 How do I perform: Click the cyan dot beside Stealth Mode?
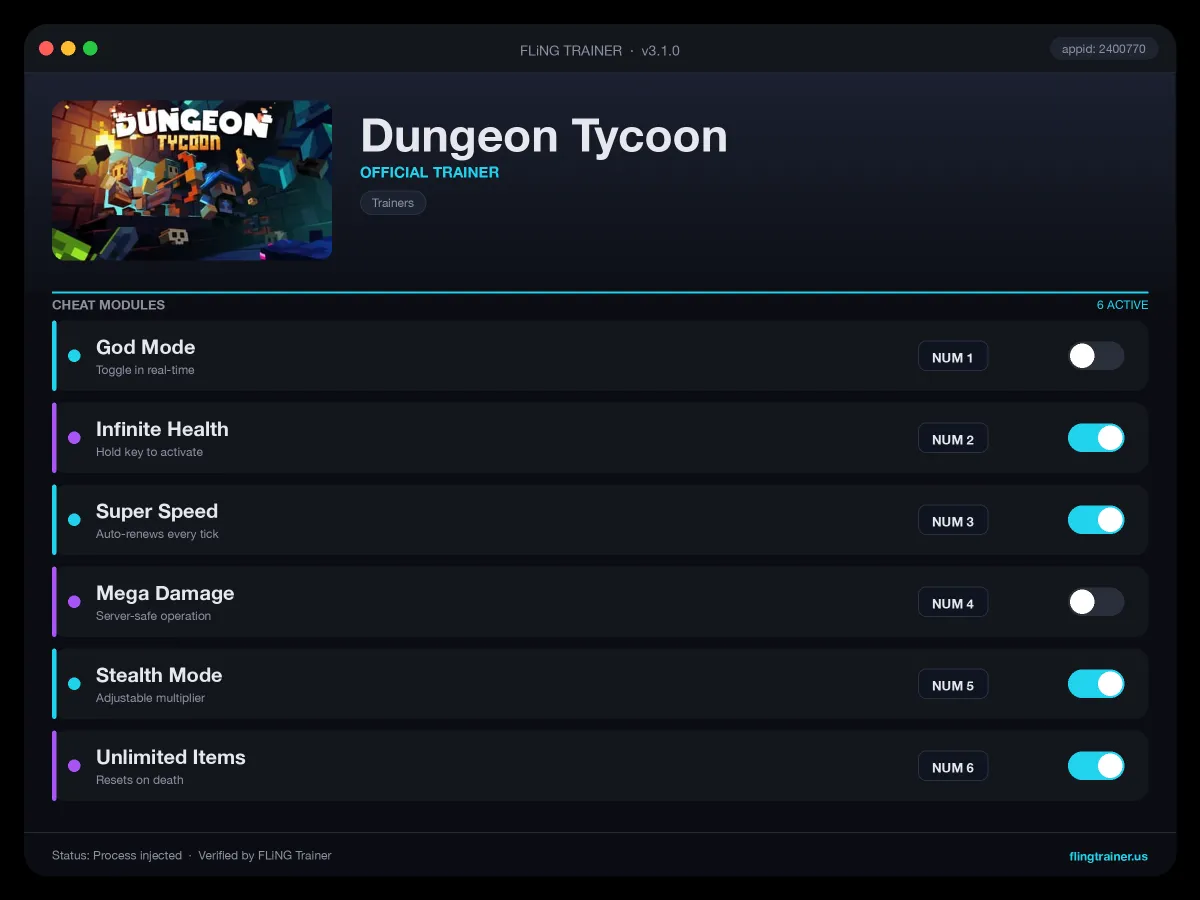(x=74, y=684)
